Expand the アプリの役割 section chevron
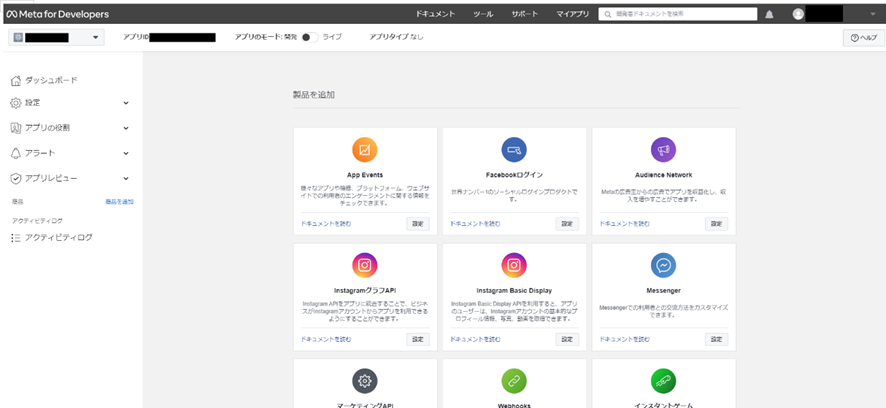This screenshot has height=408, width=886. (x=126, y=128)
